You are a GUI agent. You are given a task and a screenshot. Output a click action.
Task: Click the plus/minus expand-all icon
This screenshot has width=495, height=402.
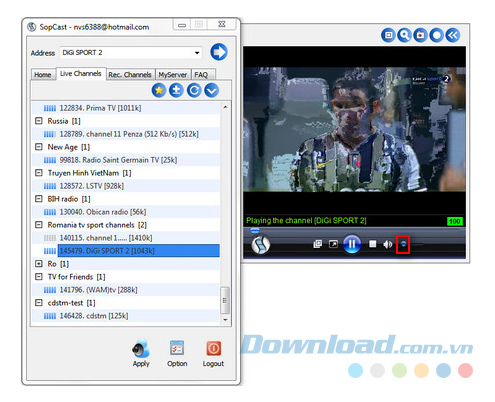point(176,90)
